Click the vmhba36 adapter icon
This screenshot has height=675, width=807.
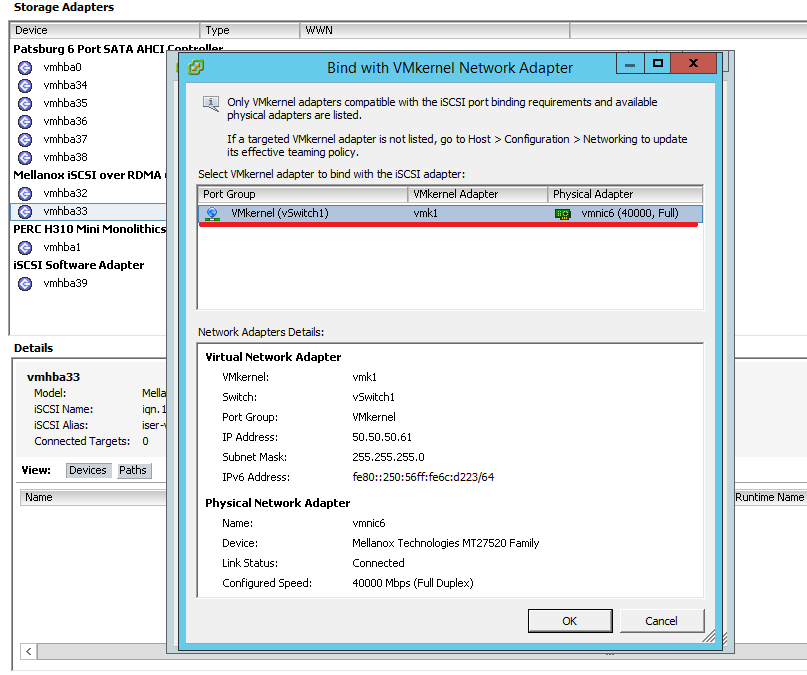click(25, 122)
